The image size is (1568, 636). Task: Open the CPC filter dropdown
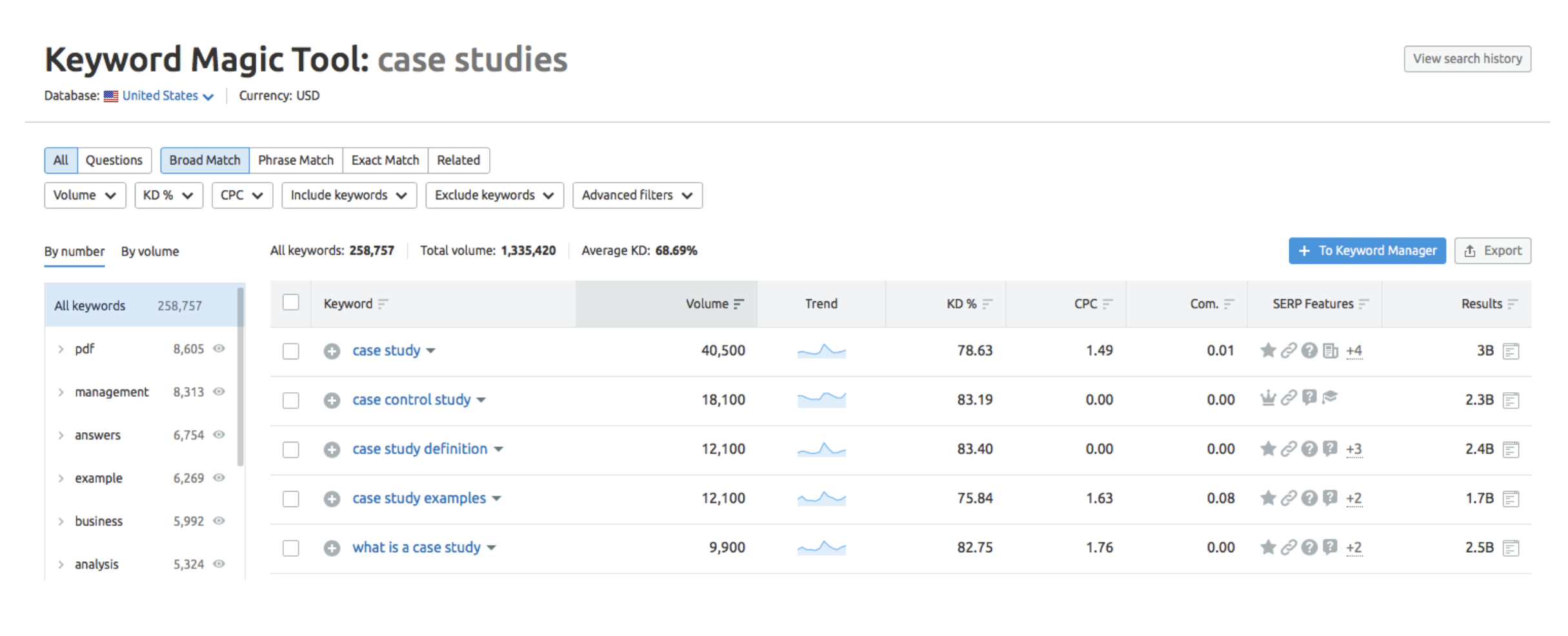tap(242, 195)
